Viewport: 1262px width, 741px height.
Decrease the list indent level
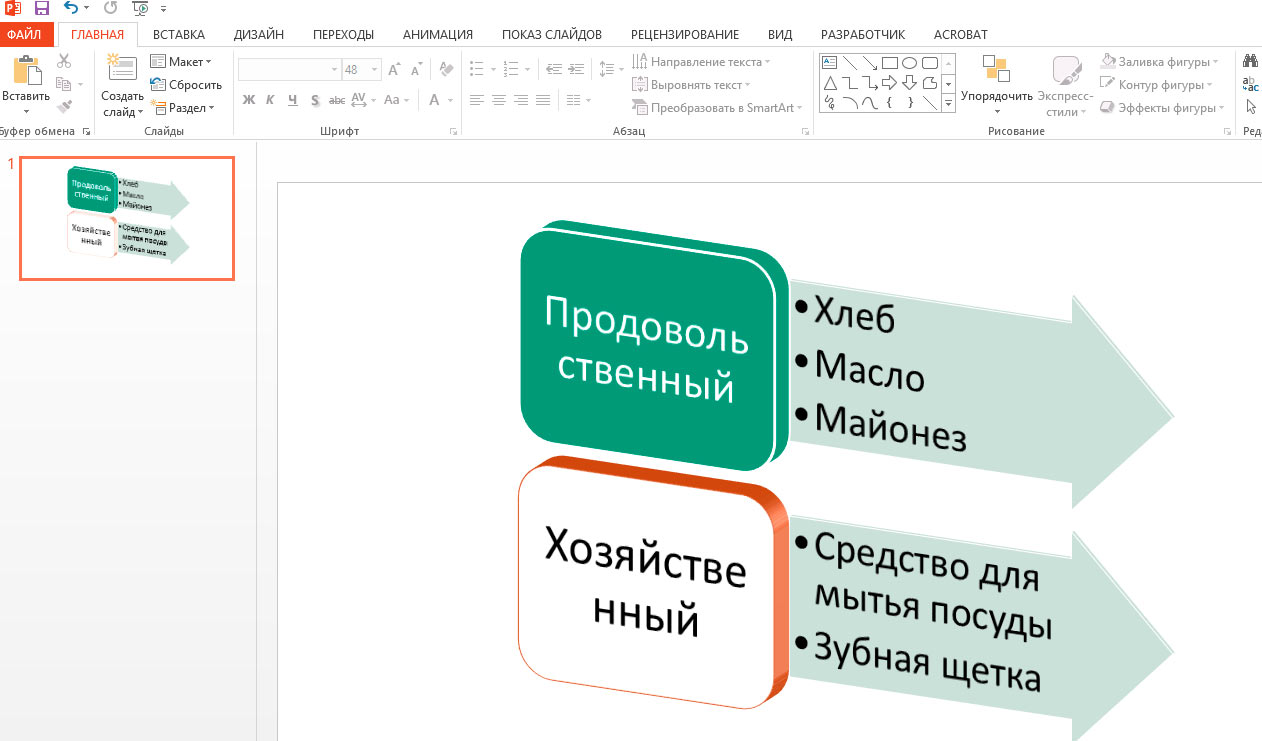coord(553,70)
